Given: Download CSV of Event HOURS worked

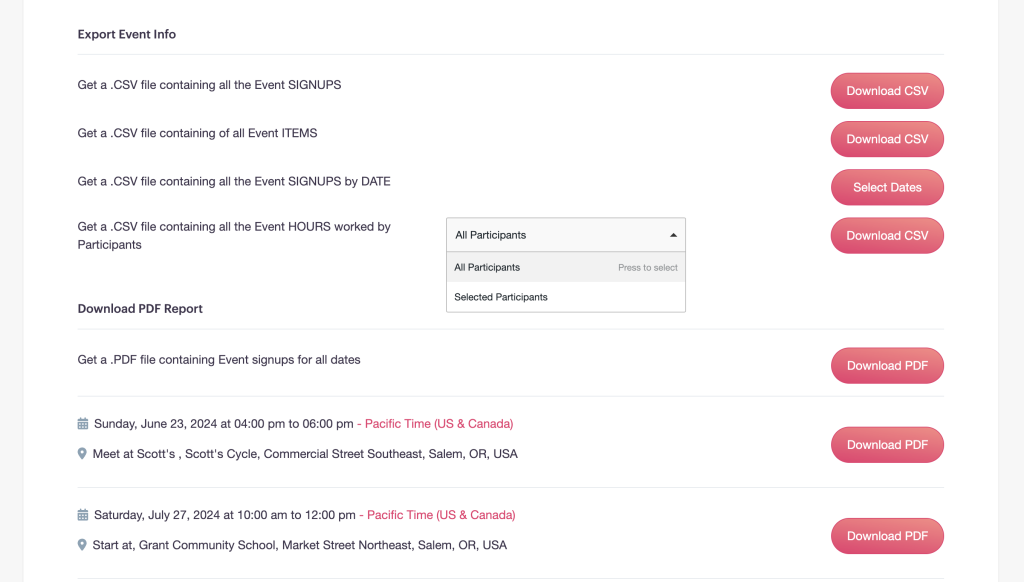Looking at the screenshot, I should pos(887,235).
